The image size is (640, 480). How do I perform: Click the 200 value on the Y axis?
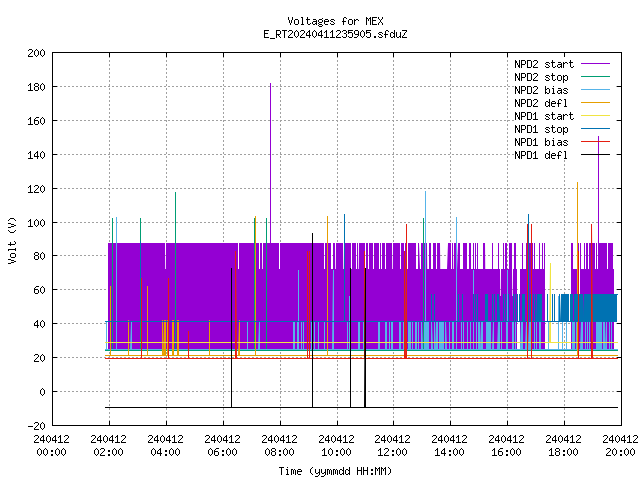[36, 53]
